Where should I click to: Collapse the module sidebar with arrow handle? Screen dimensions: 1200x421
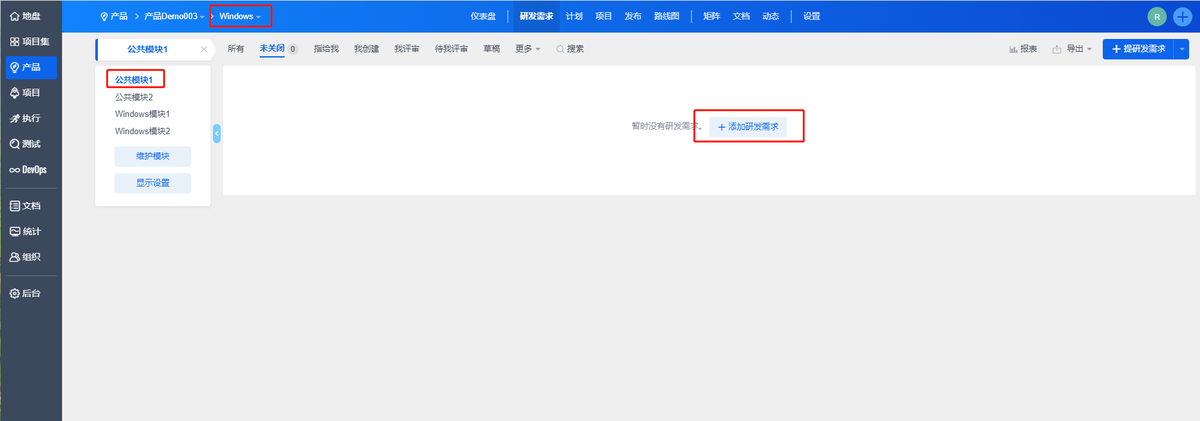(x=217, y=133)
